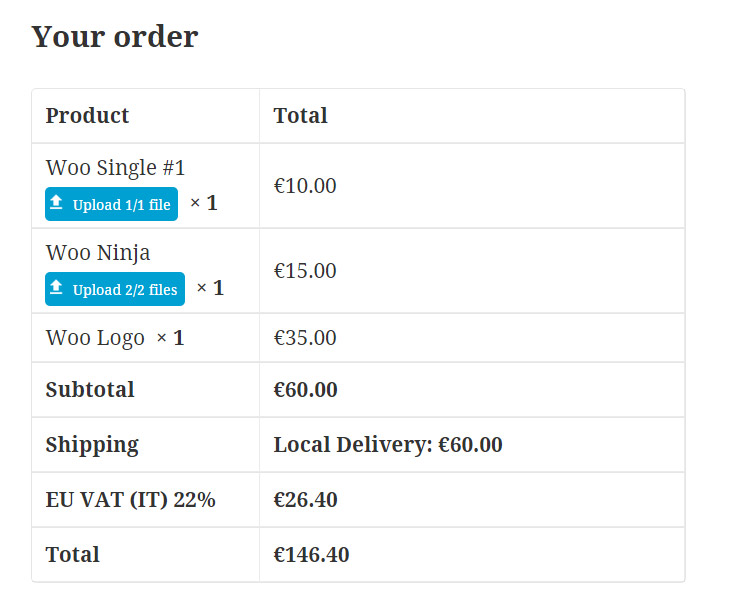Click the €26.40 VAT amount
Image resolution: width=730 pixels, height=604 pixels.
pos(305,499)
